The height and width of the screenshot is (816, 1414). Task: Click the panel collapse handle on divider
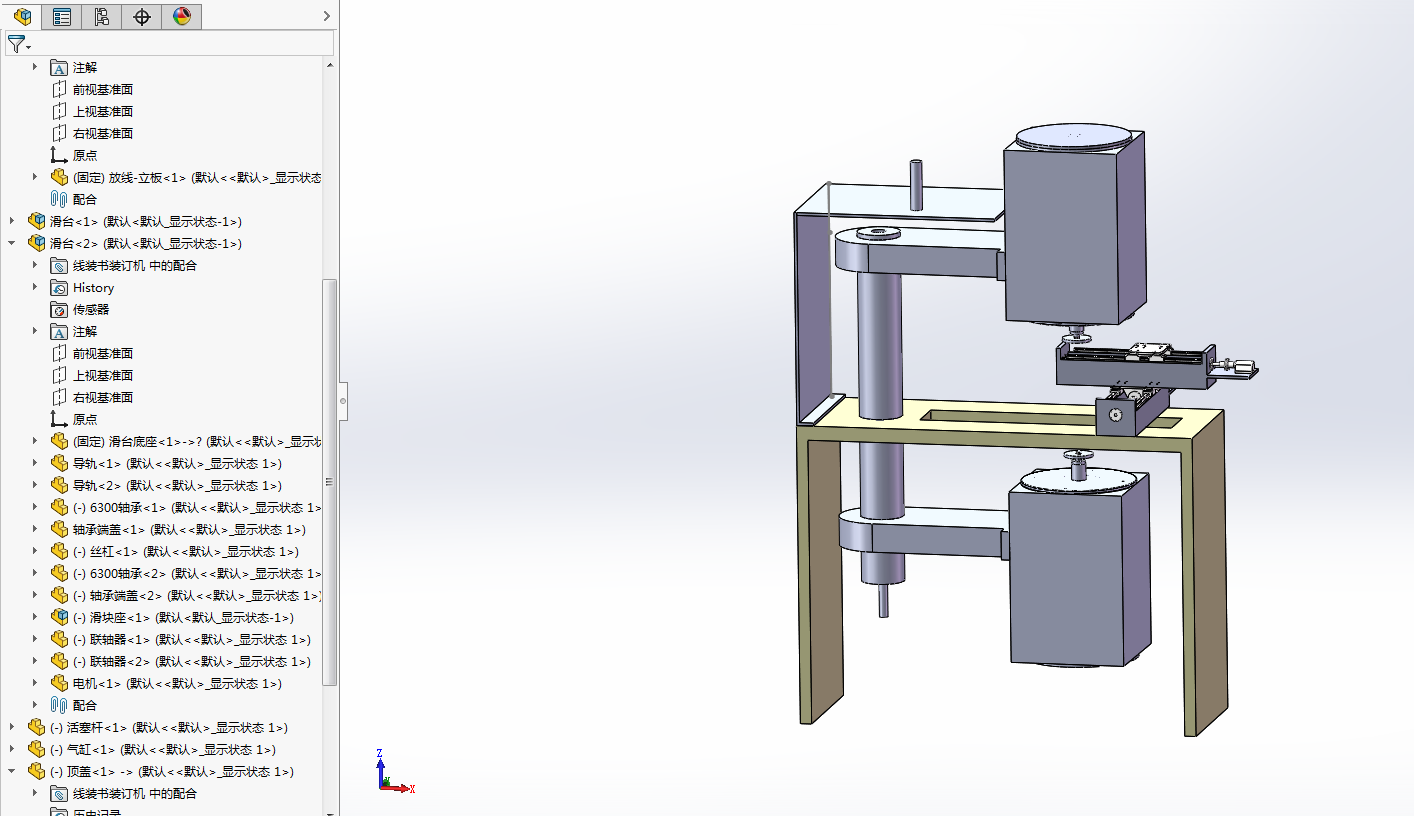[x=343, y=400]
